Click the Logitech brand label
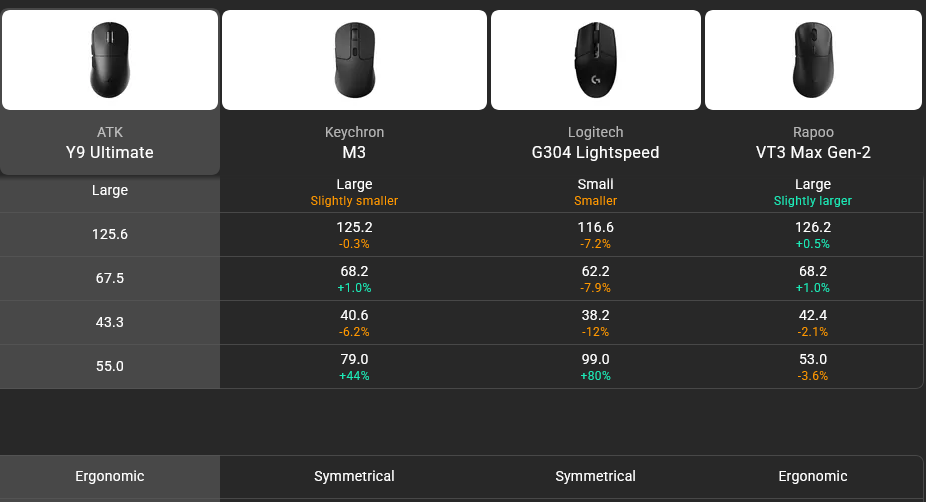This screenshot has height=502, width=926. (x=596, y=132)
